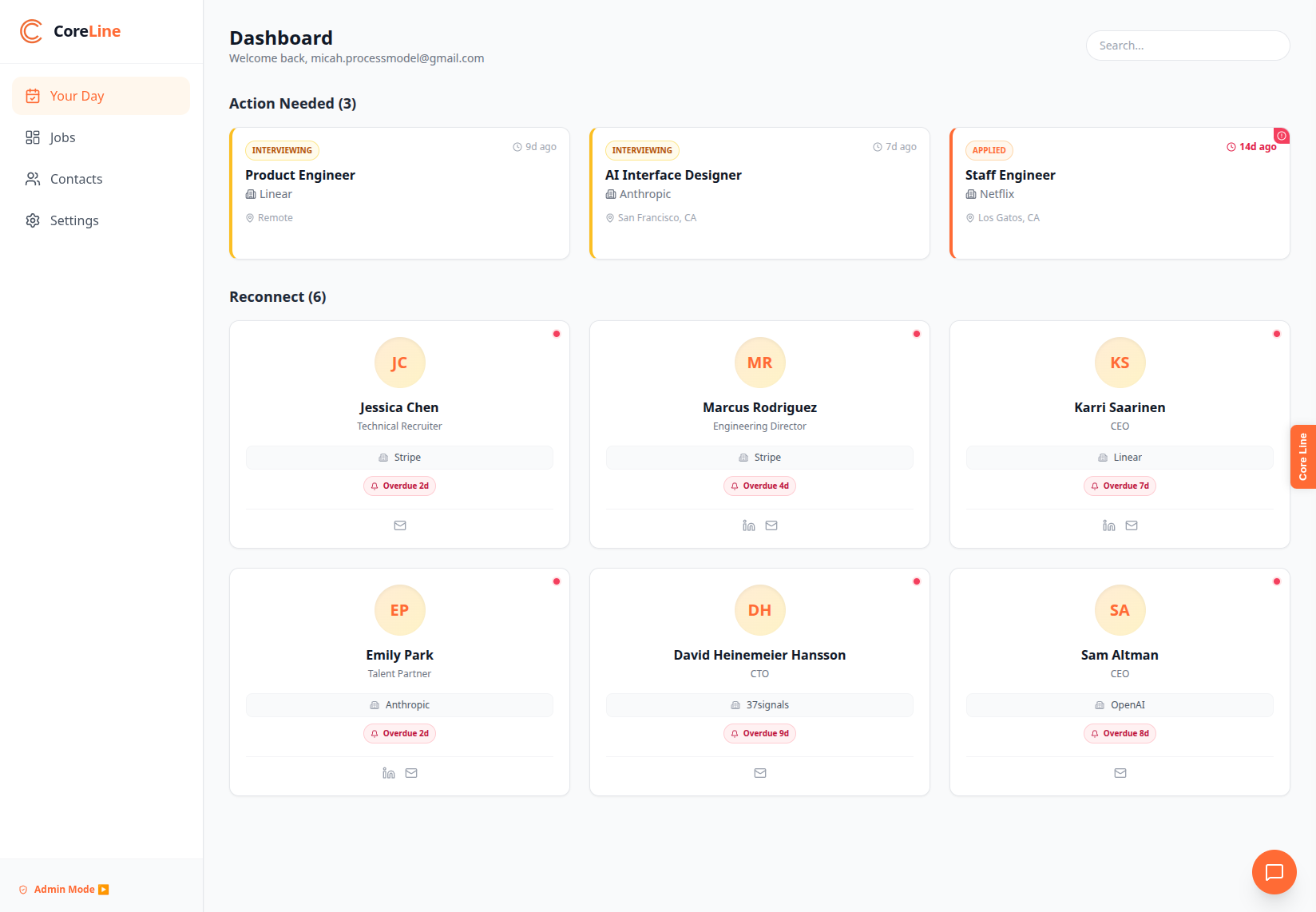Screen dimensions: 1316x912
Task: Toggle the red dot on David Heinemeier Hansson's card
Action: click(x=917, y=581)
